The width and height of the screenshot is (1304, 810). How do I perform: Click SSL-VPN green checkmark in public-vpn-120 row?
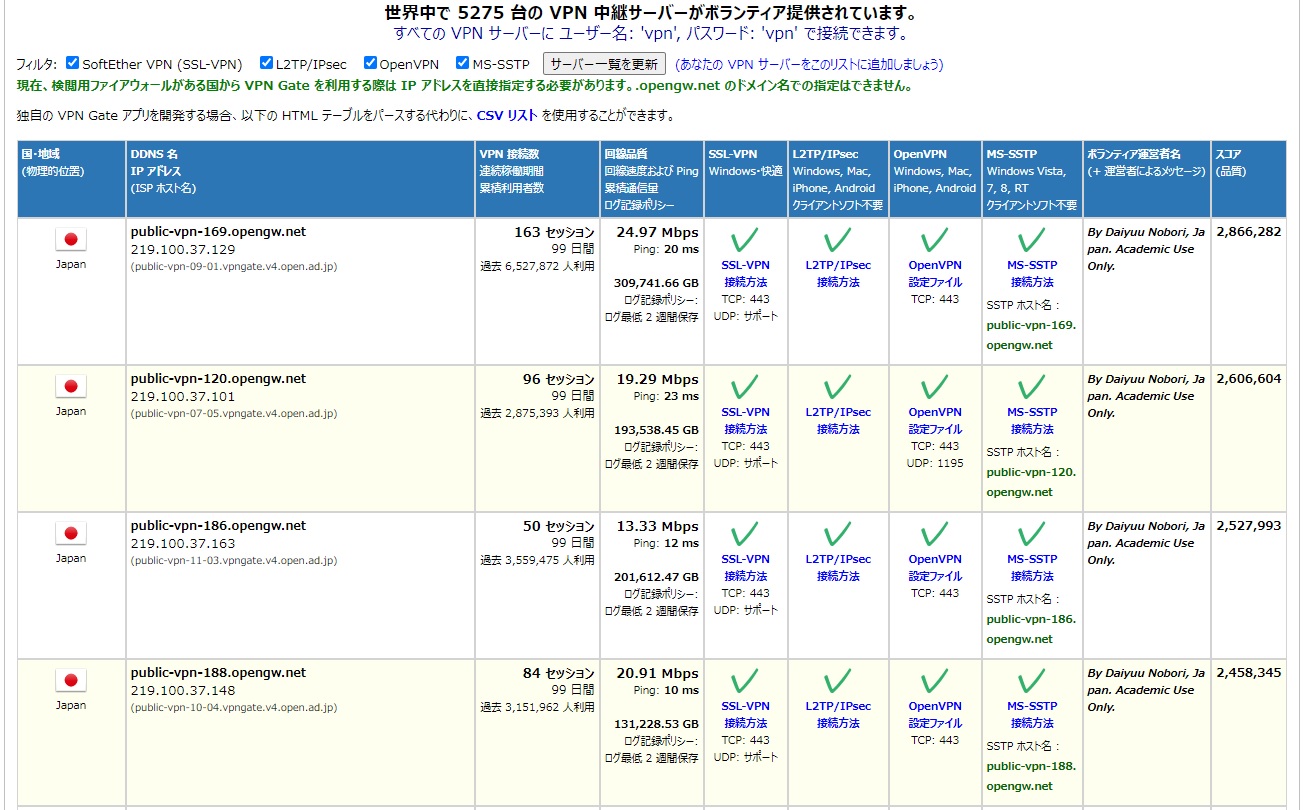point(745,387)
